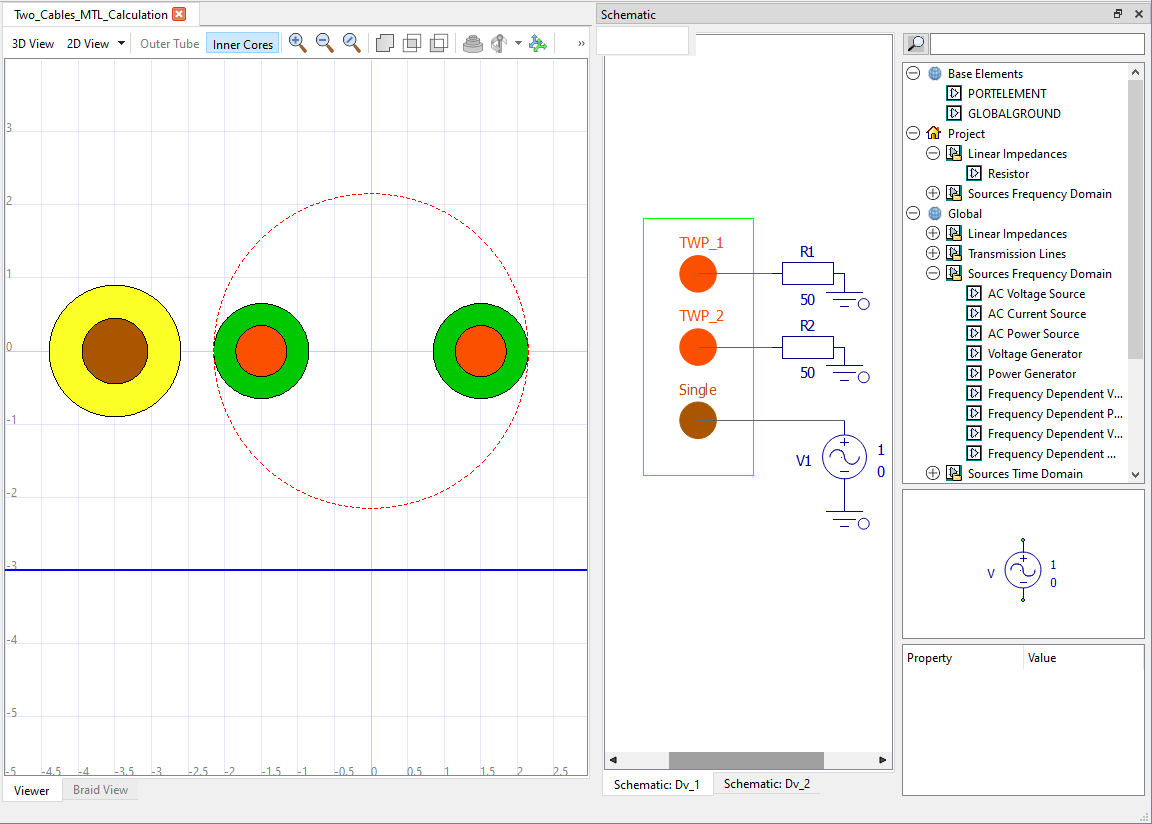The height and width of the screenshot is (824, 1152).
Task: Switch to Schematic: Dv_2 tab
Action: tap(766, 784)
